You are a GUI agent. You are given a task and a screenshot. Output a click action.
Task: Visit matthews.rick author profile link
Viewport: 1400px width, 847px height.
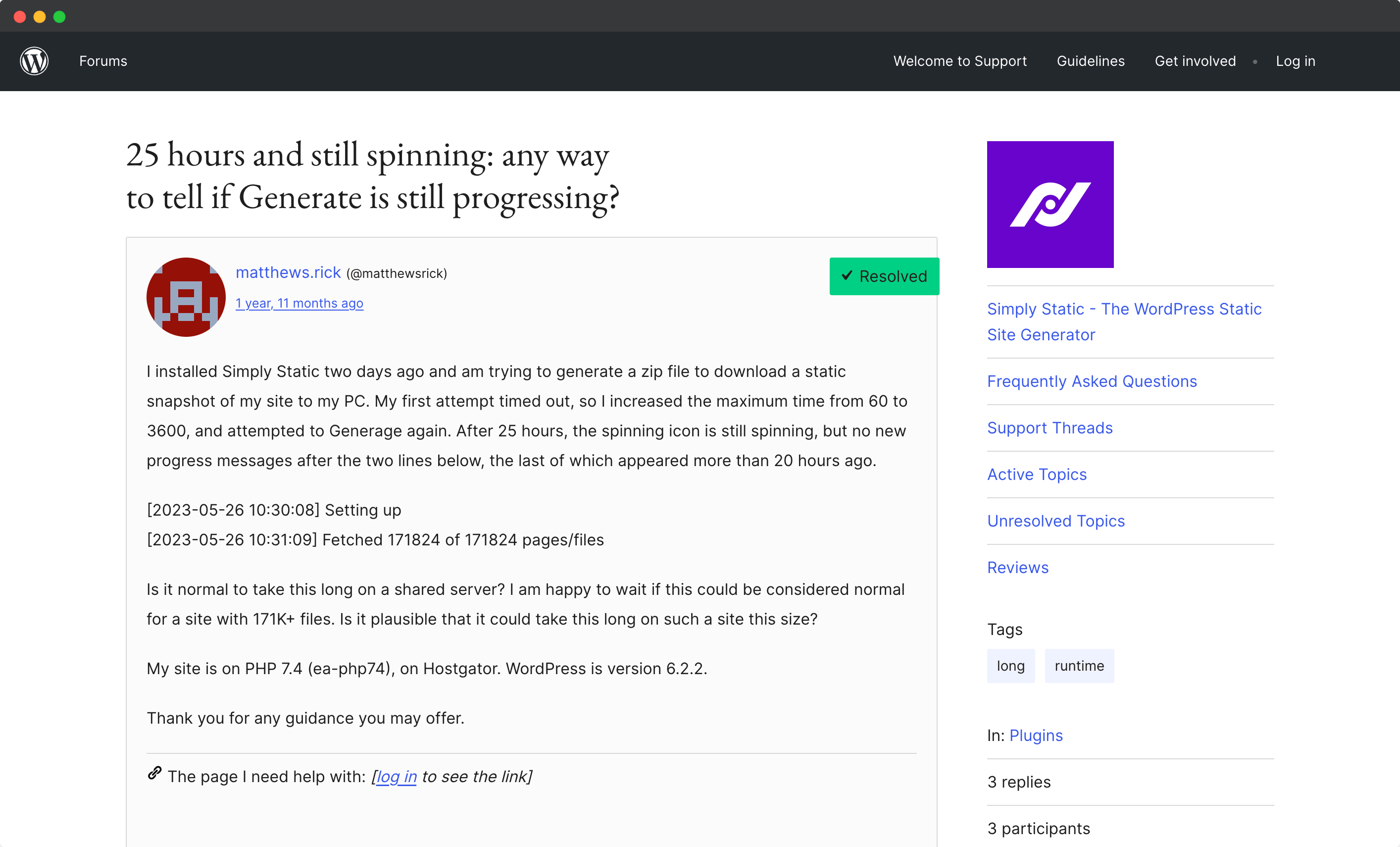coord(288,272)
